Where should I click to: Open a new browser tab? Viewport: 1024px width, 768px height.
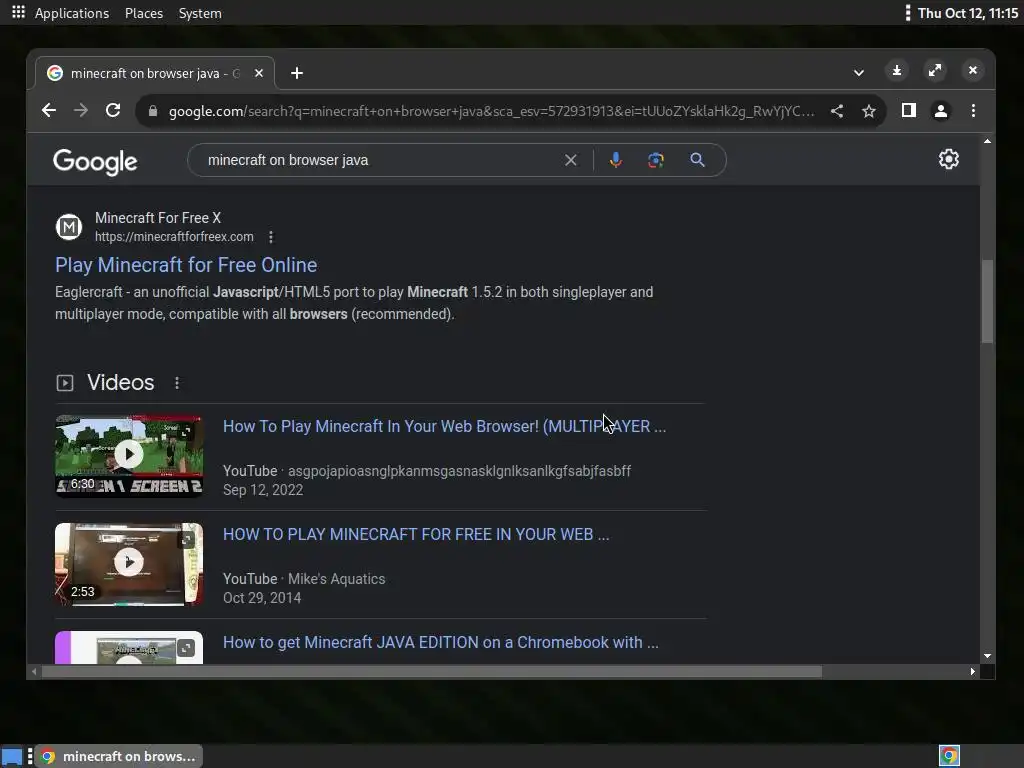(x=297, y=73)
